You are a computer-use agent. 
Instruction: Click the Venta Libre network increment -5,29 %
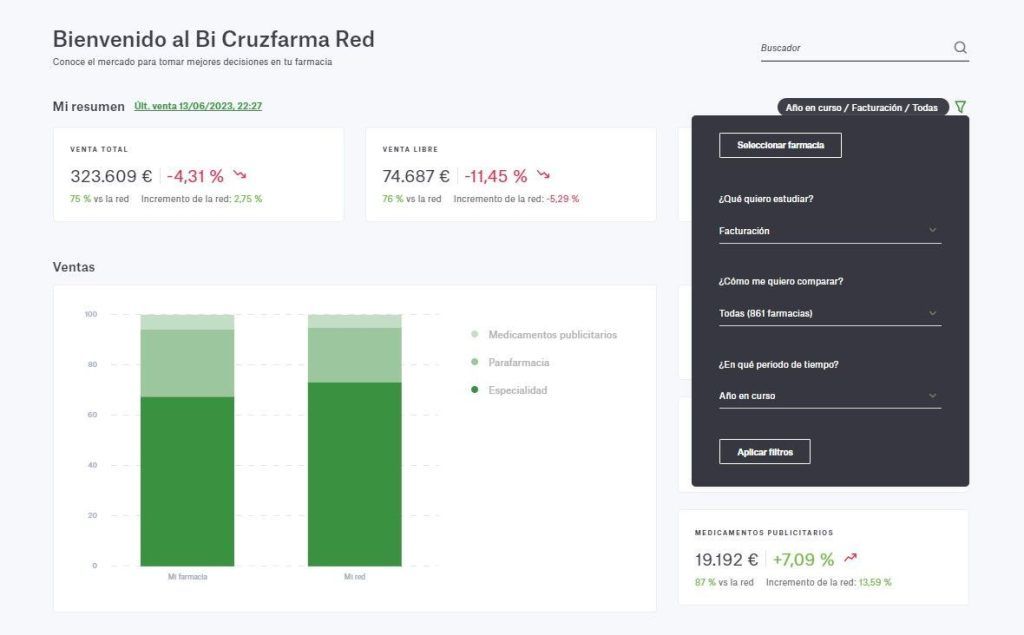[x=563, y=199]
